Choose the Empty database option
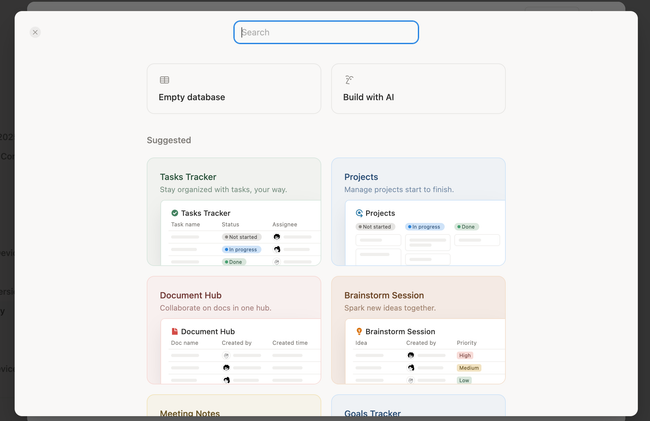The image size is (650, 421). tap(234, 89)
